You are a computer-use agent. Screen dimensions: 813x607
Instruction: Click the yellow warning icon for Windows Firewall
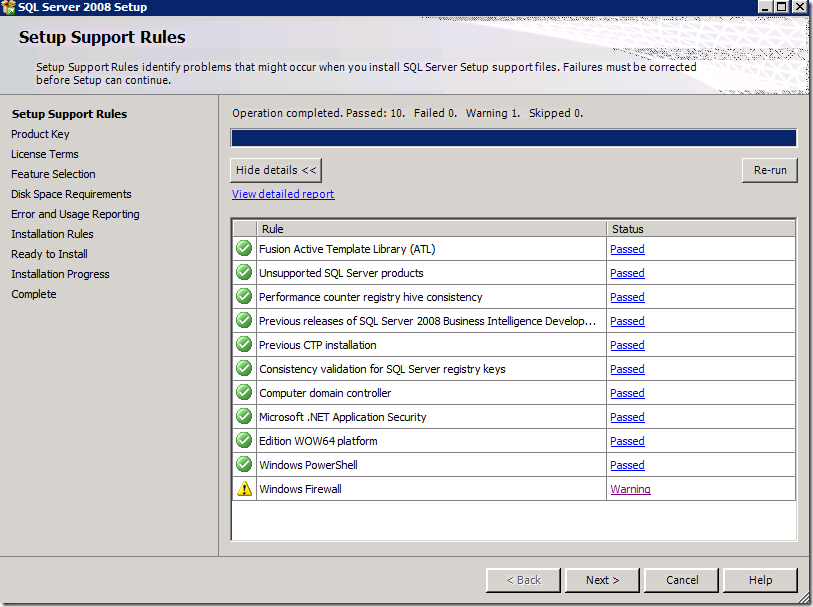point(244,489)
